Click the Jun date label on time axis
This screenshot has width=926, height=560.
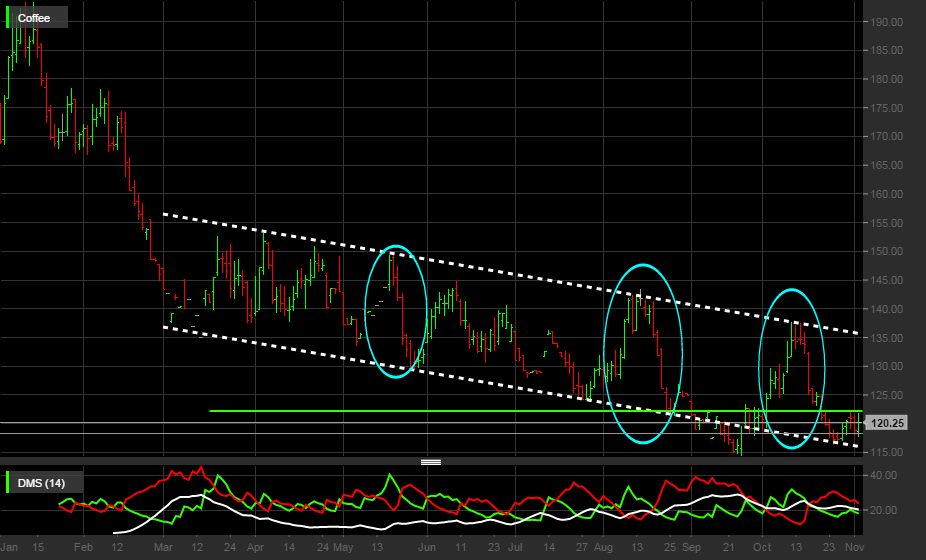pyautogui.click(x=426, y=547)
